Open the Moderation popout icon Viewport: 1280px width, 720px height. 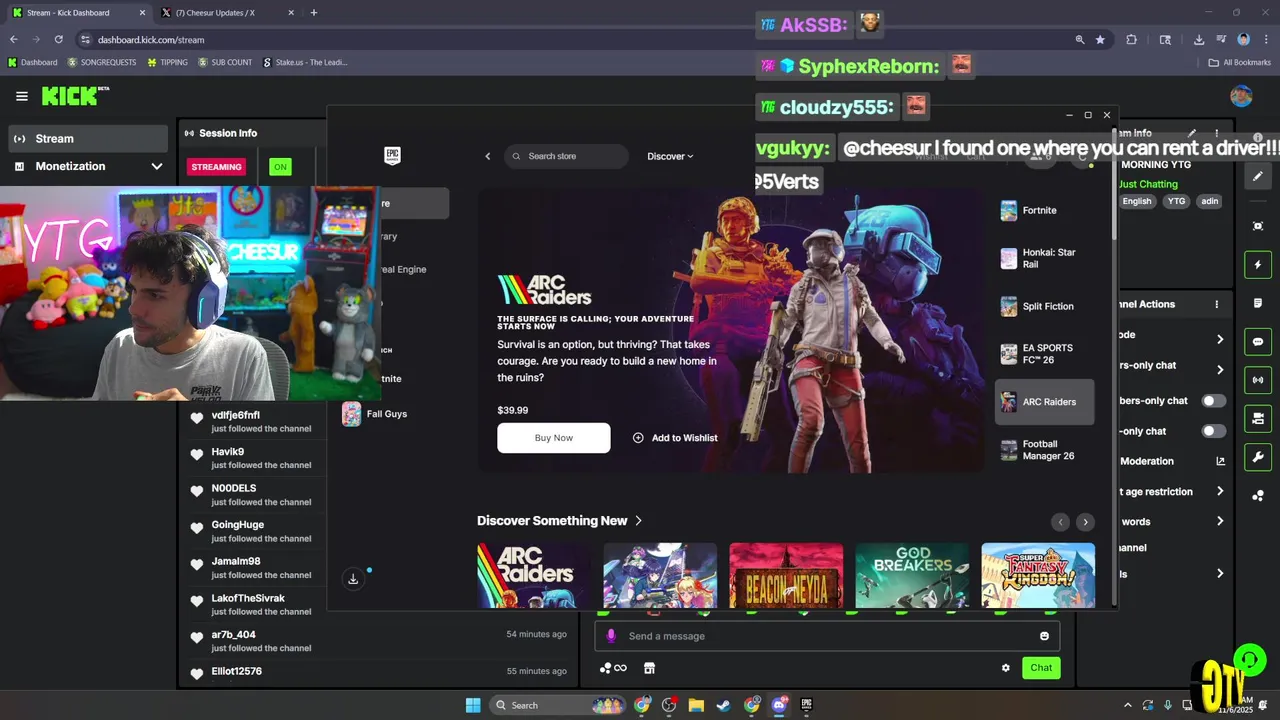click(1220, 461)
